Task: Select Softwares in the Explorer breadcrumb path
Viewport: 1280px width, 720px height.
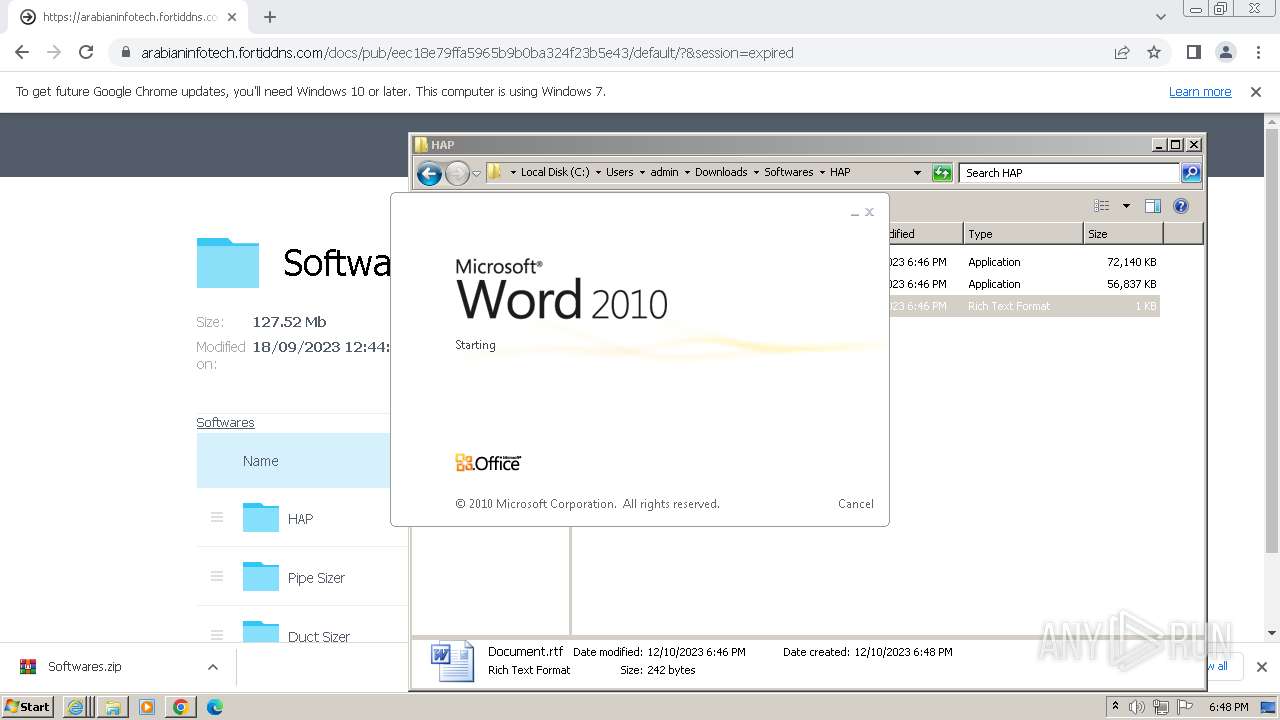Action: 788,172
